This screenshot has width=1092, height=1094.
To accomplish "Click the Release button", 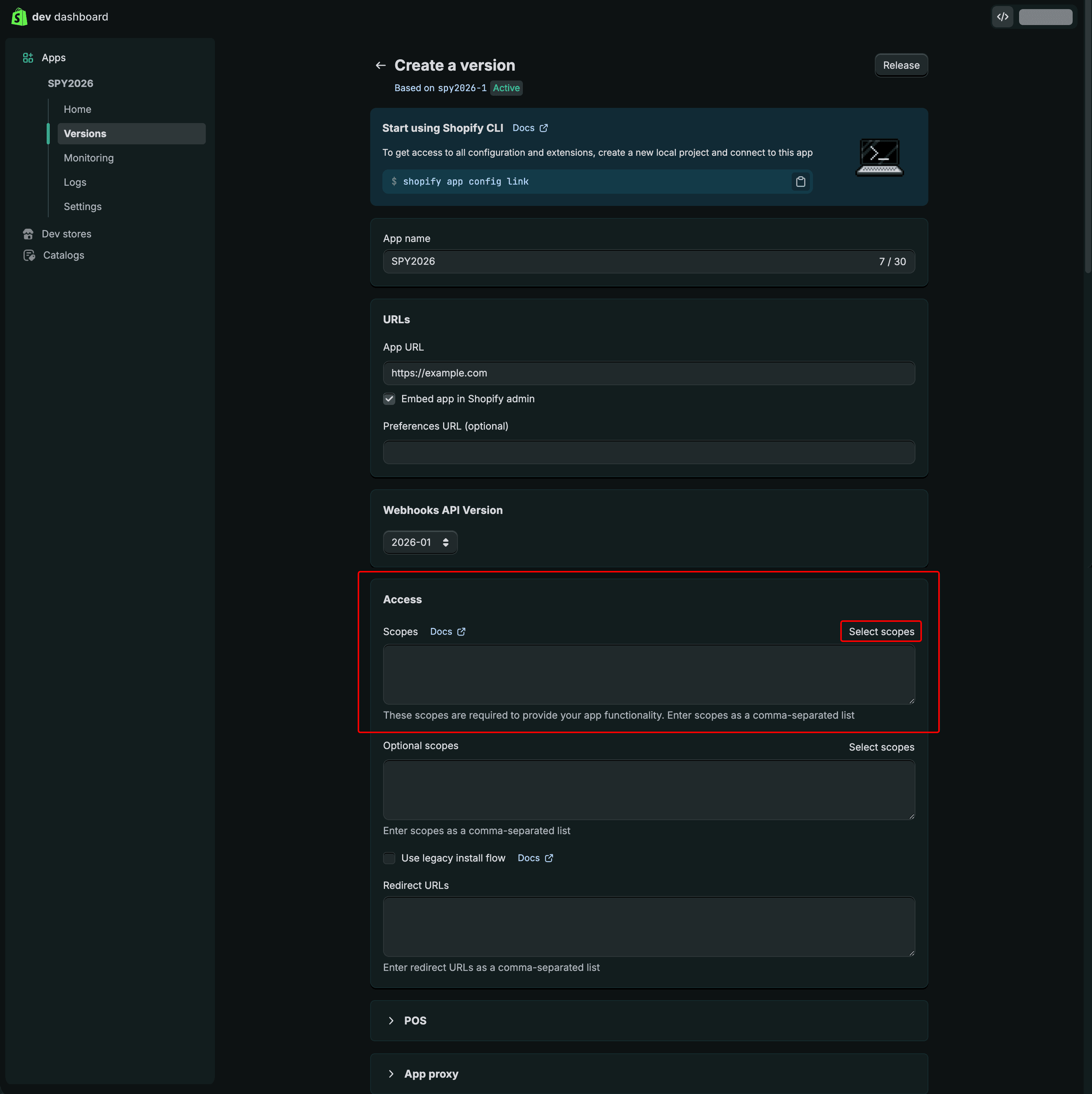I will click(901, 66).
